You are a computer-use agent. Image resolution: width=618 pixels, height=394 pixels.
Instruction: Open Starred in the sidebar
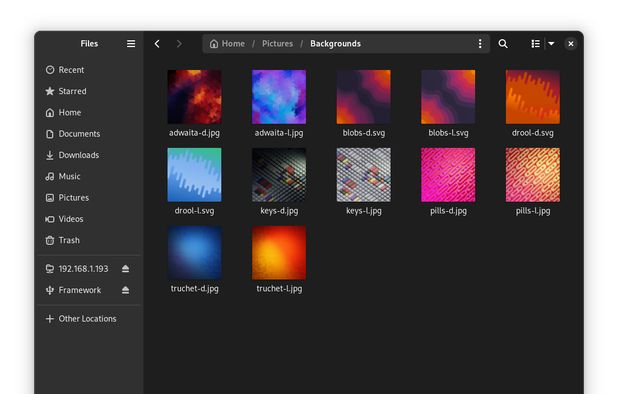click(x=89, y=91)
